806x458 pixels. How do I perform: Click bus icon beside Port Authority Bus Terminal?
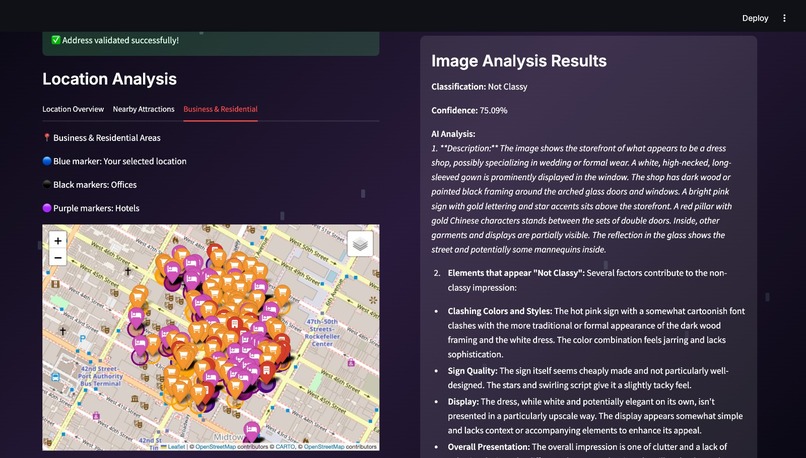[56, 377]
